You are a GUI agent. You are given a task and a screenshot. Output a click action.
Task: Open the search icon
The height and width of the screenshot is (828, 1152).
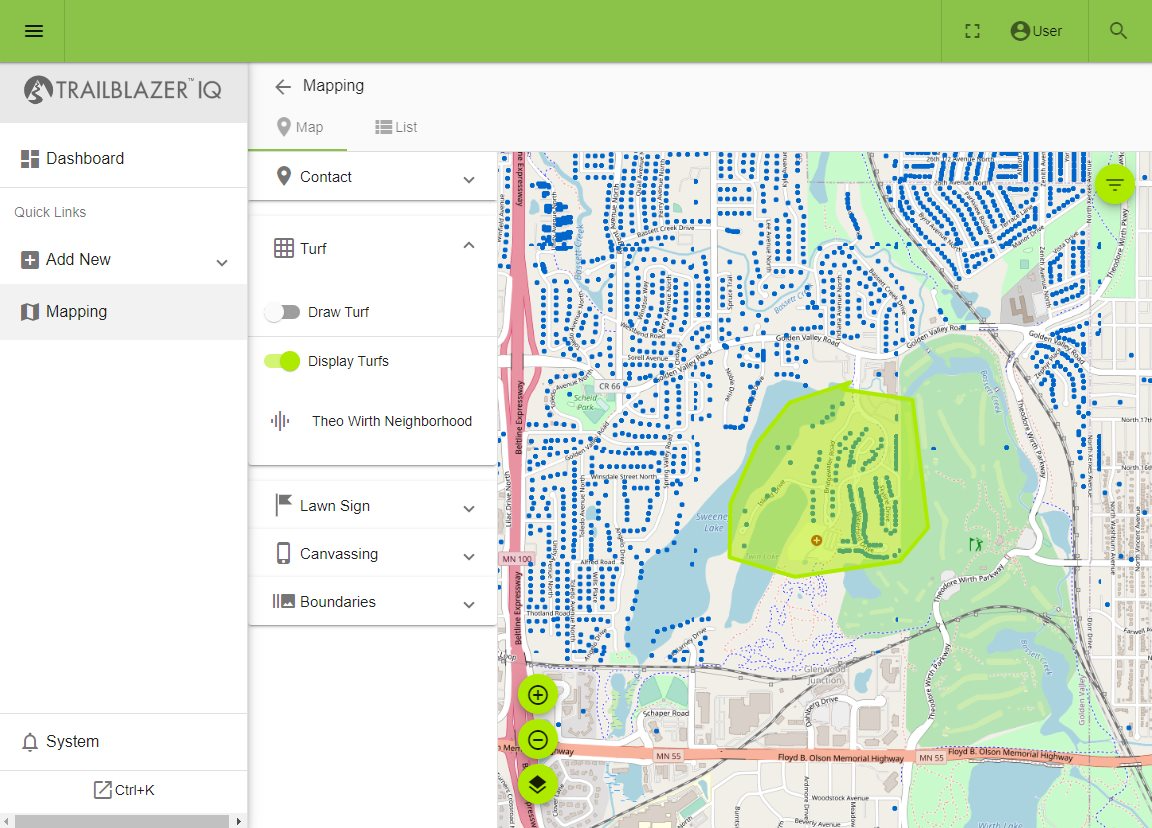[1118, 31]
